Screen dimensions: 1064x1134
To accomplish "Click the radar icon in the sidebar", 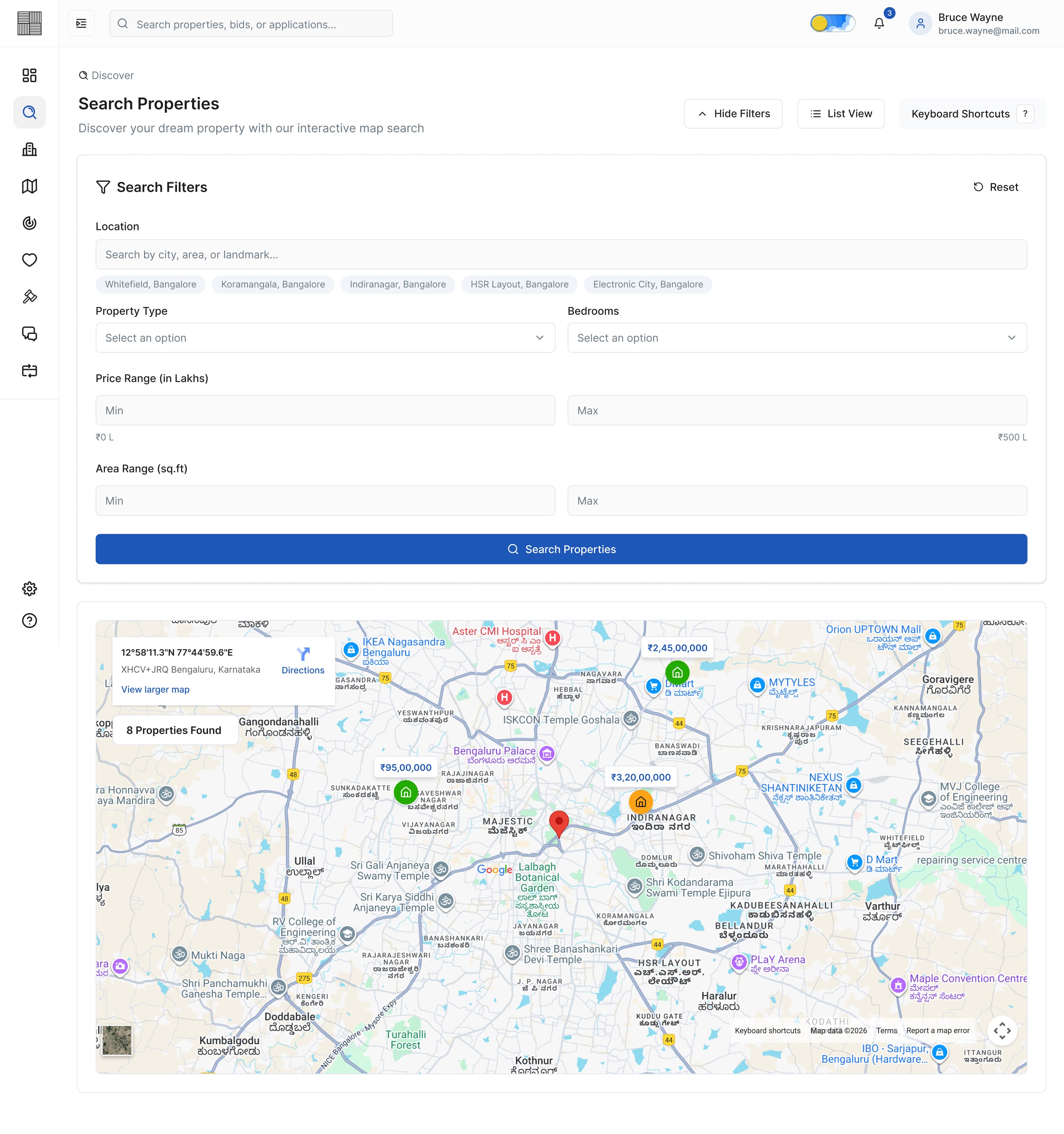I will (29, 223).
